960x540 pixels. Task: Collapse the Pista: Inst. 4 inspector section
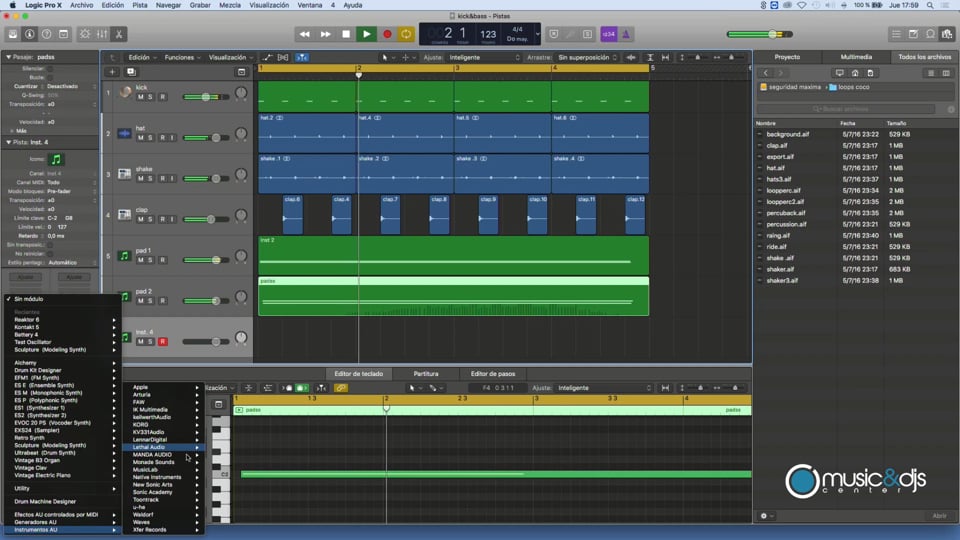(9, 142)
